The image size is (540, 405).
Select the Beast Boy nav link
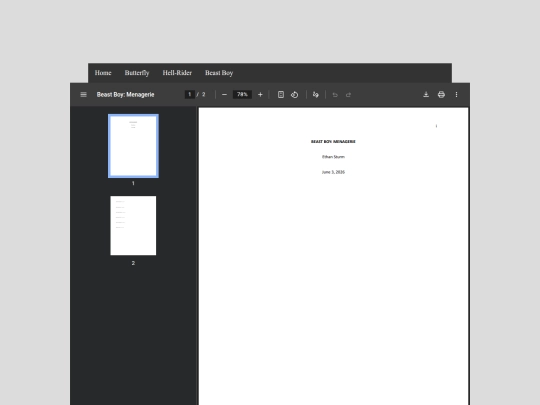click(x=219, y=73)
